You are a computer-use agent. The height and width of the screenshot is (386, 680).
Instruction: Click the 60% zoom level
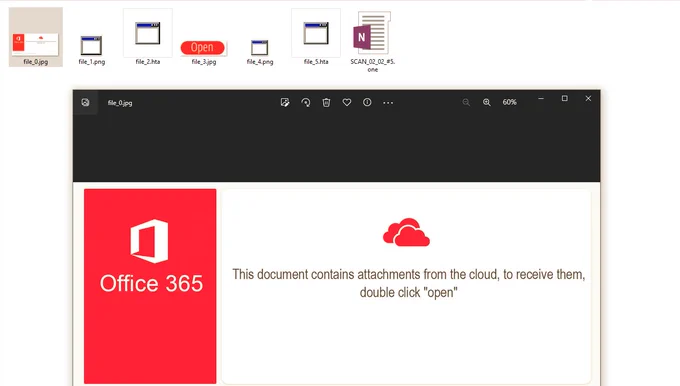(x=510, y=102)
